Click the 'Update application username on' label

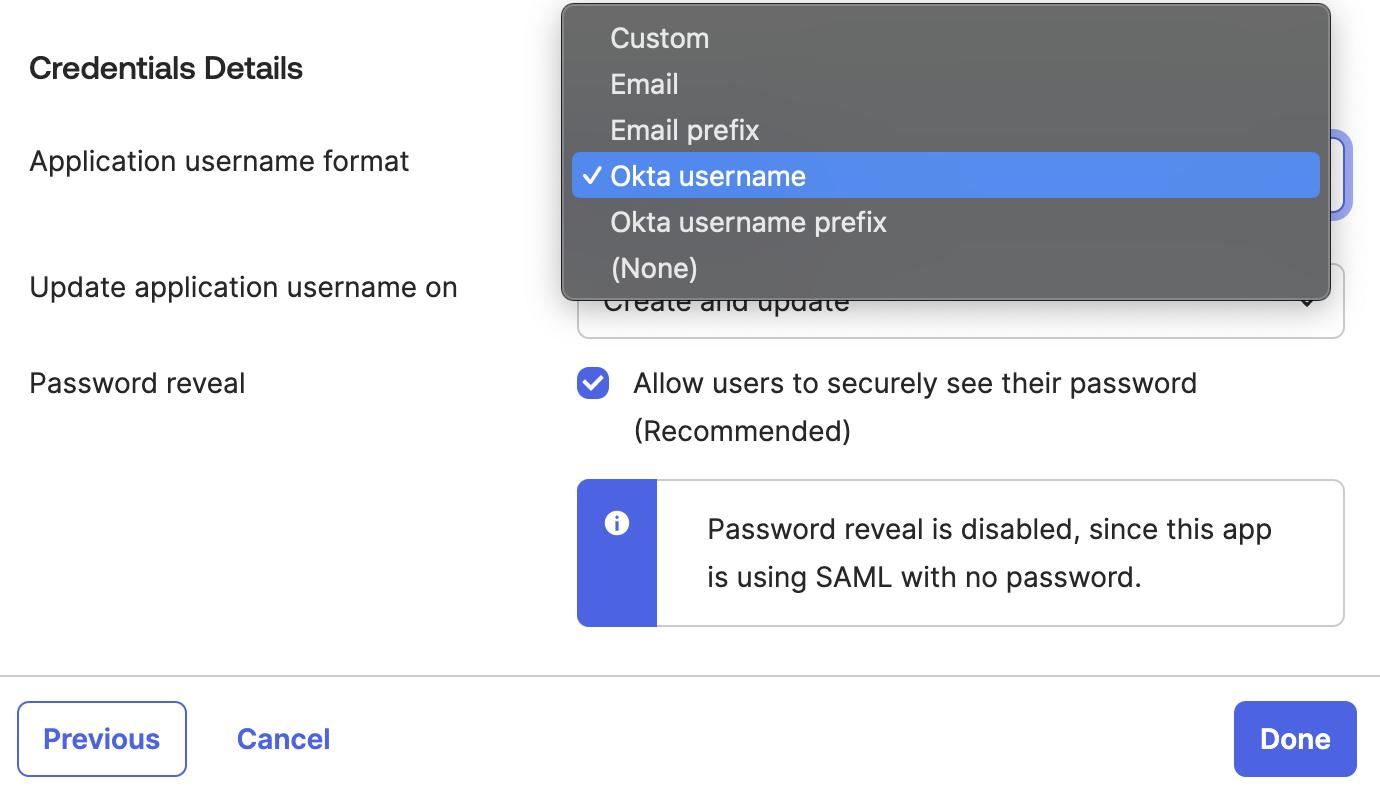[x=243, y=287]
